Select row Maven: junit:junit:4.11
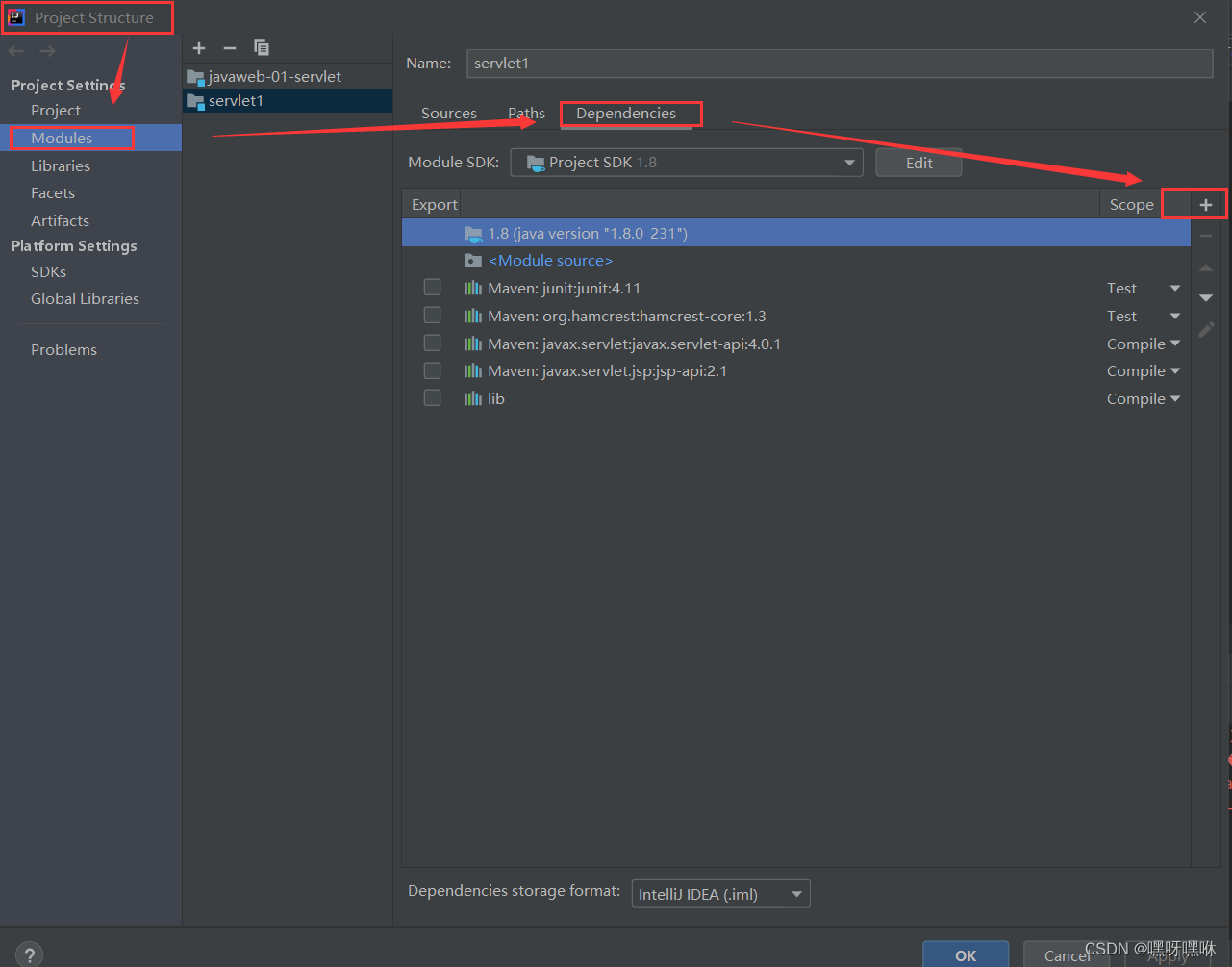 coord(796,288)
